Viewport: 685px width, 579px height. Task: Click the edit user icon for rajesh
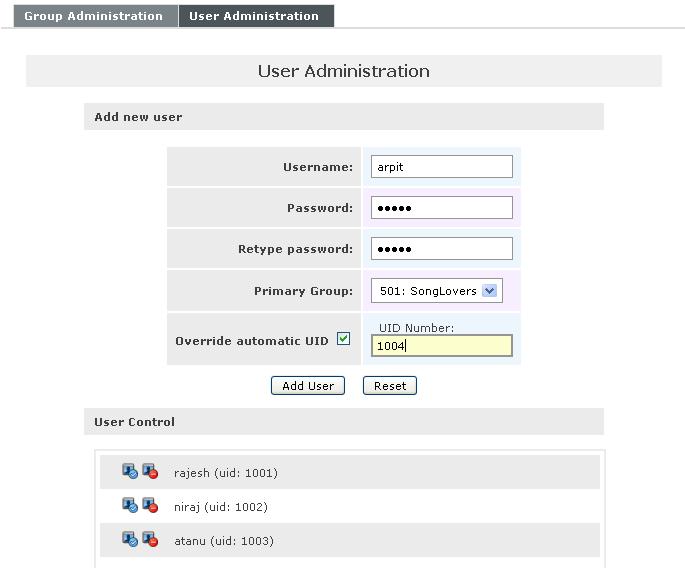(x=130, y=472)
